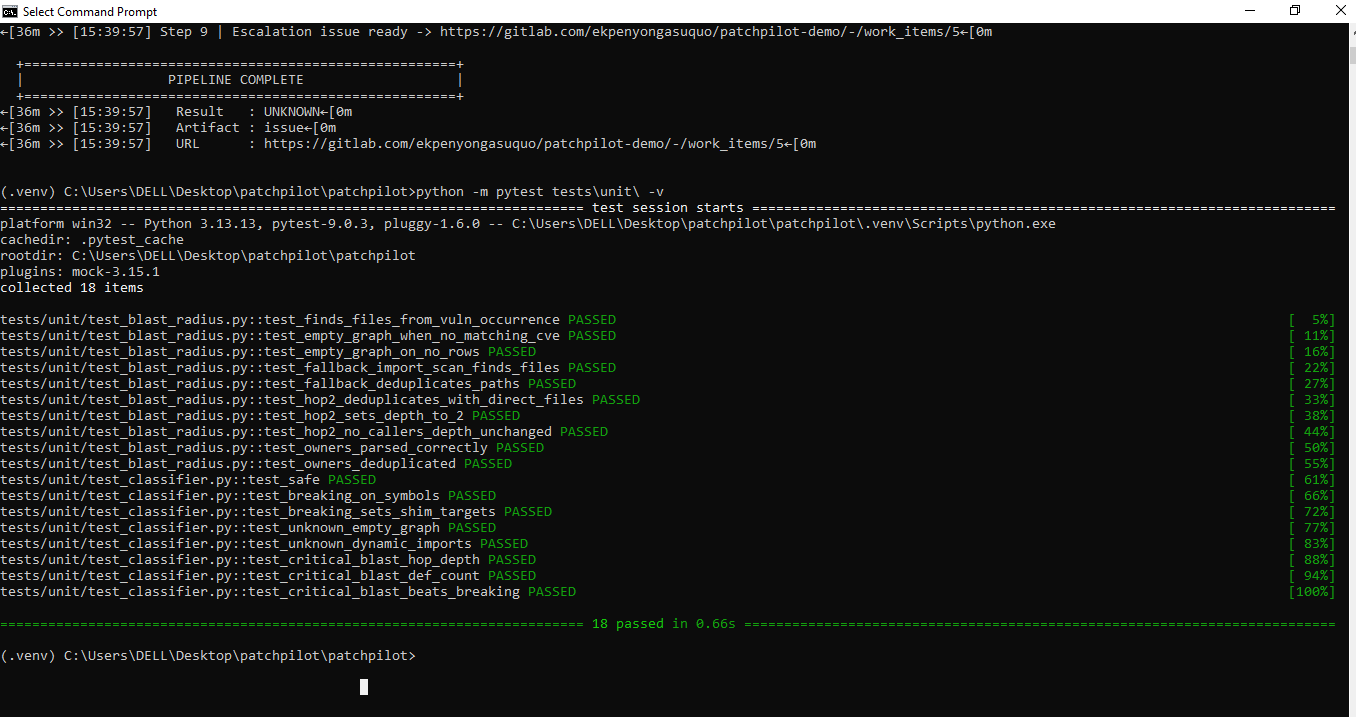This screenshot has height=717, width=1356.
Task: Click the test_breaking_on_symbols row
Action: click(x=668, y=496)
